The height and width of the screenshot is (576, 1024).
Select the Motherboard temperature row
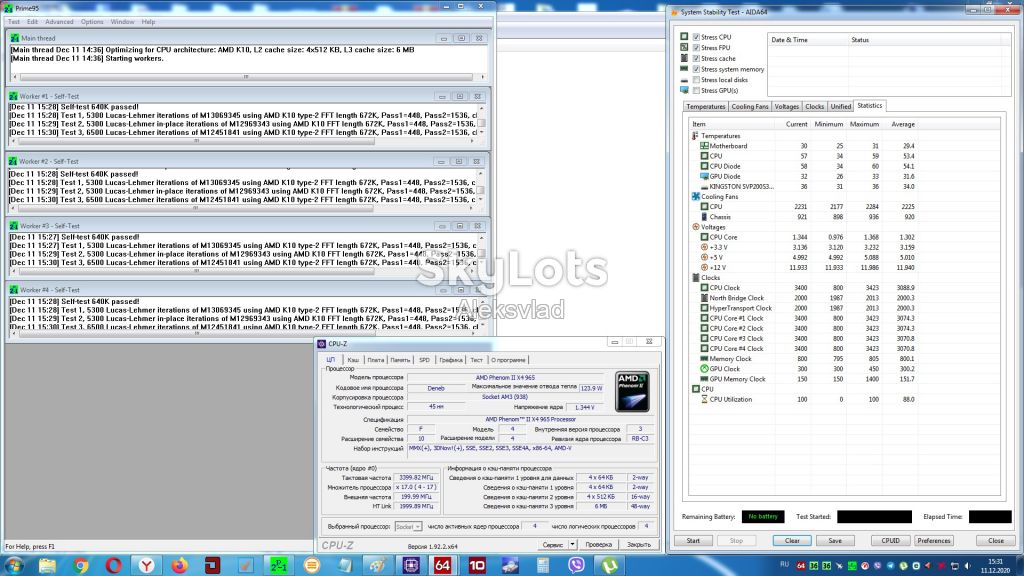(x=803, y=146)
